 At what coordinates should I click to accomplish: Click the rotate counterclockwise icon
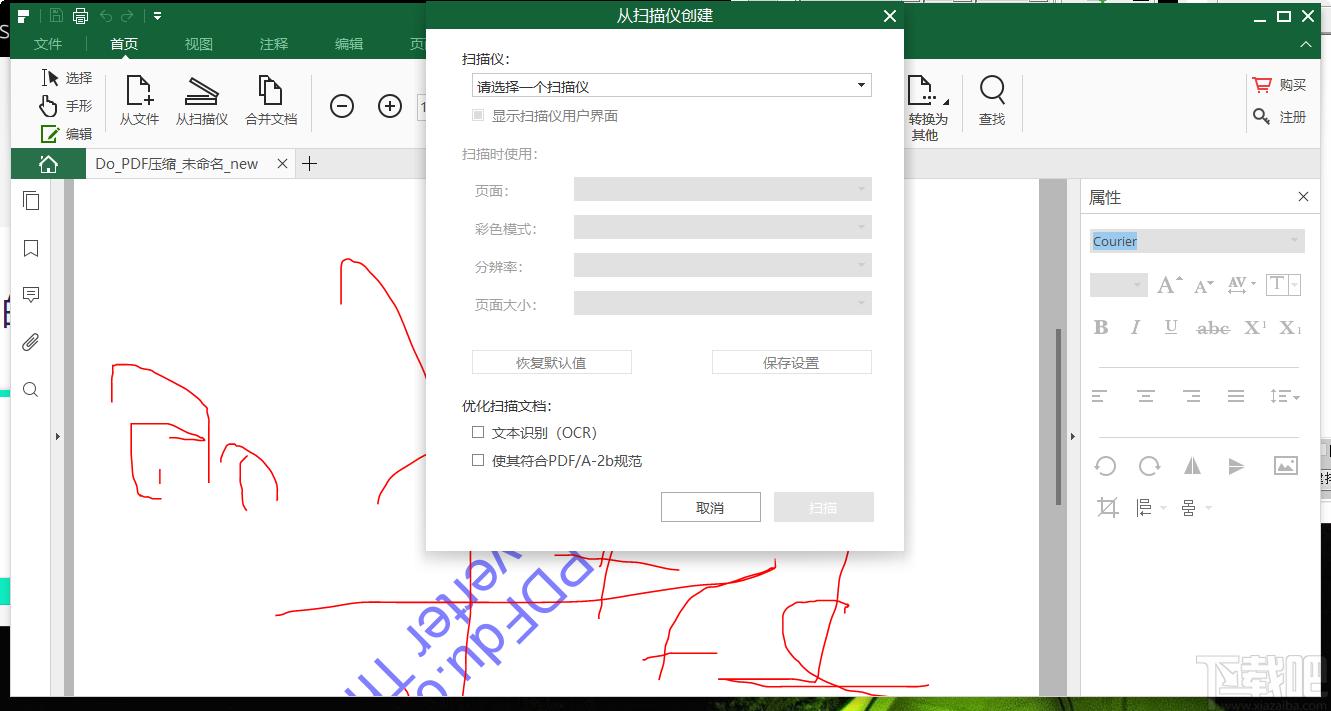pyautogui.click(x=1105, y=466)
